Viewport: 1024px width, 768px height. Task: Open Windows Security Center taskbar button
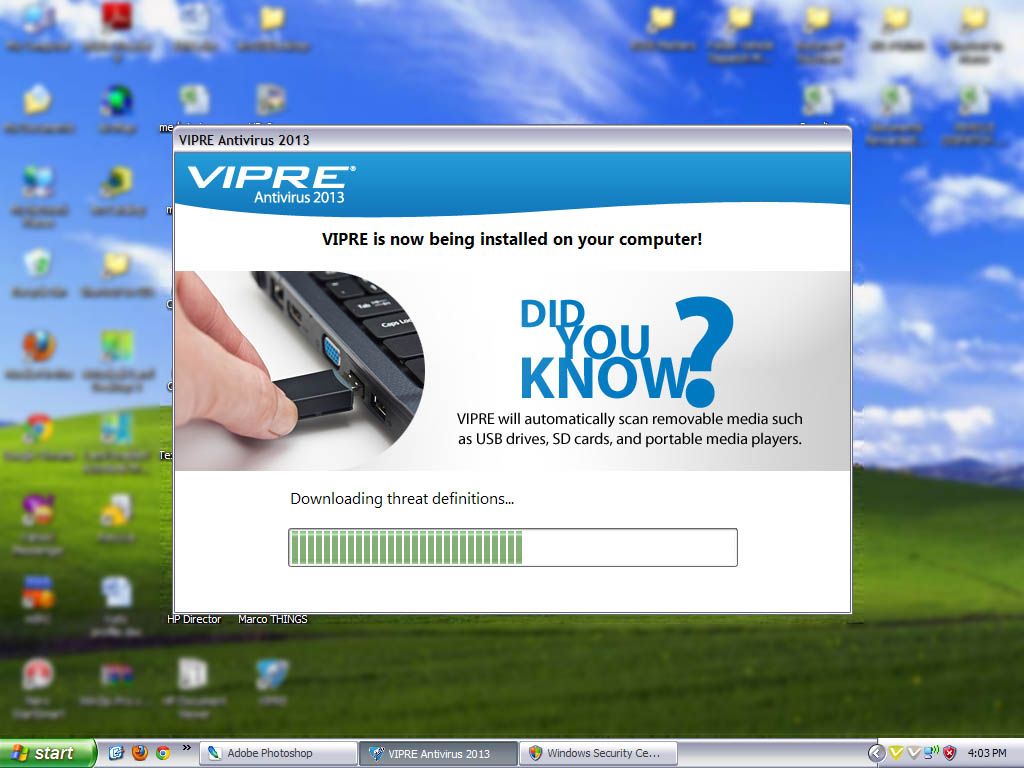click(x=598, y=753)
